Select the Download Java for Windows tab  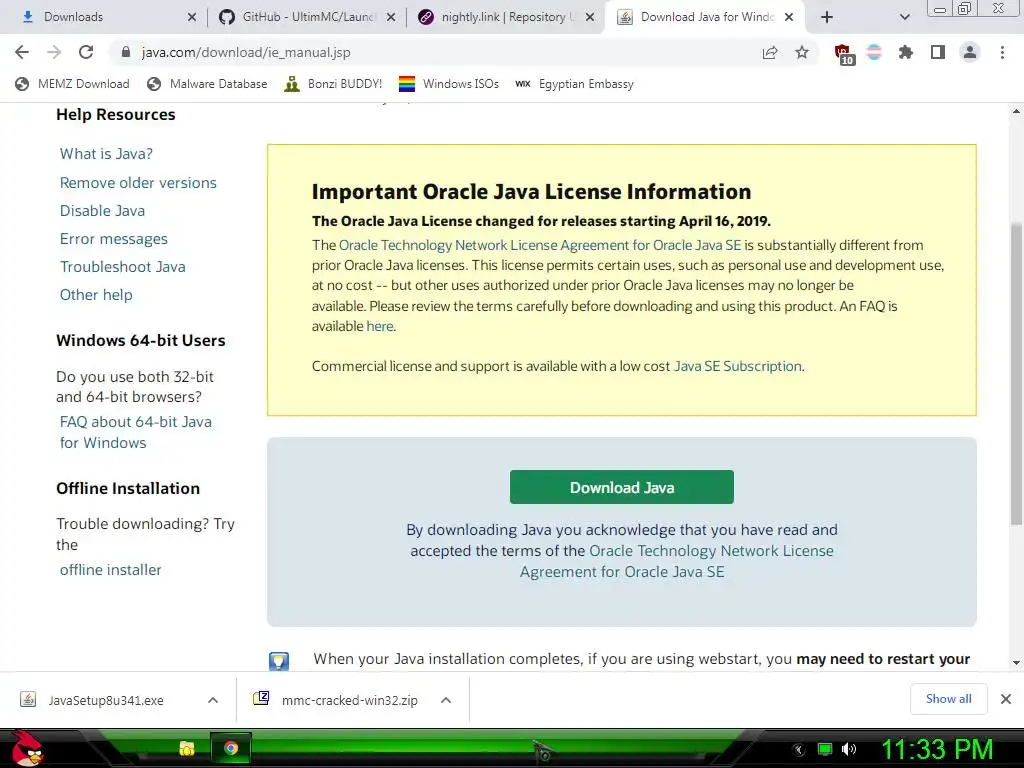705,17
